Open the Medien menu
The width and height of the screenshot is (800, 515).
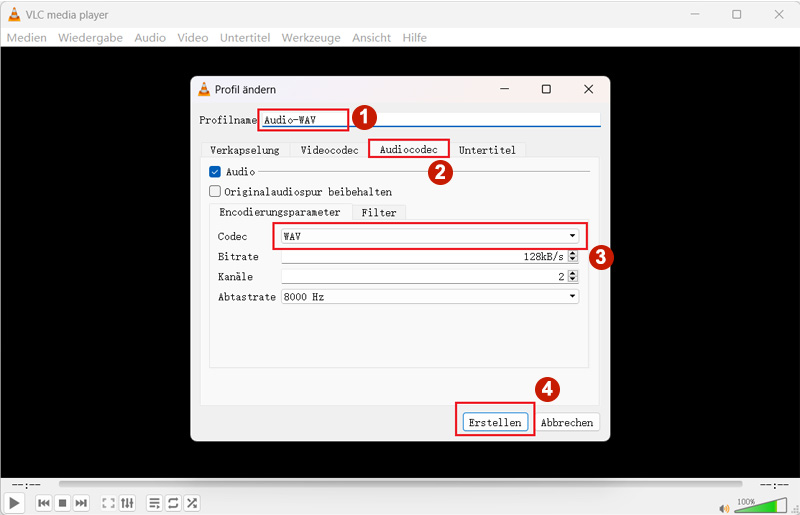(x=27, y=38)
